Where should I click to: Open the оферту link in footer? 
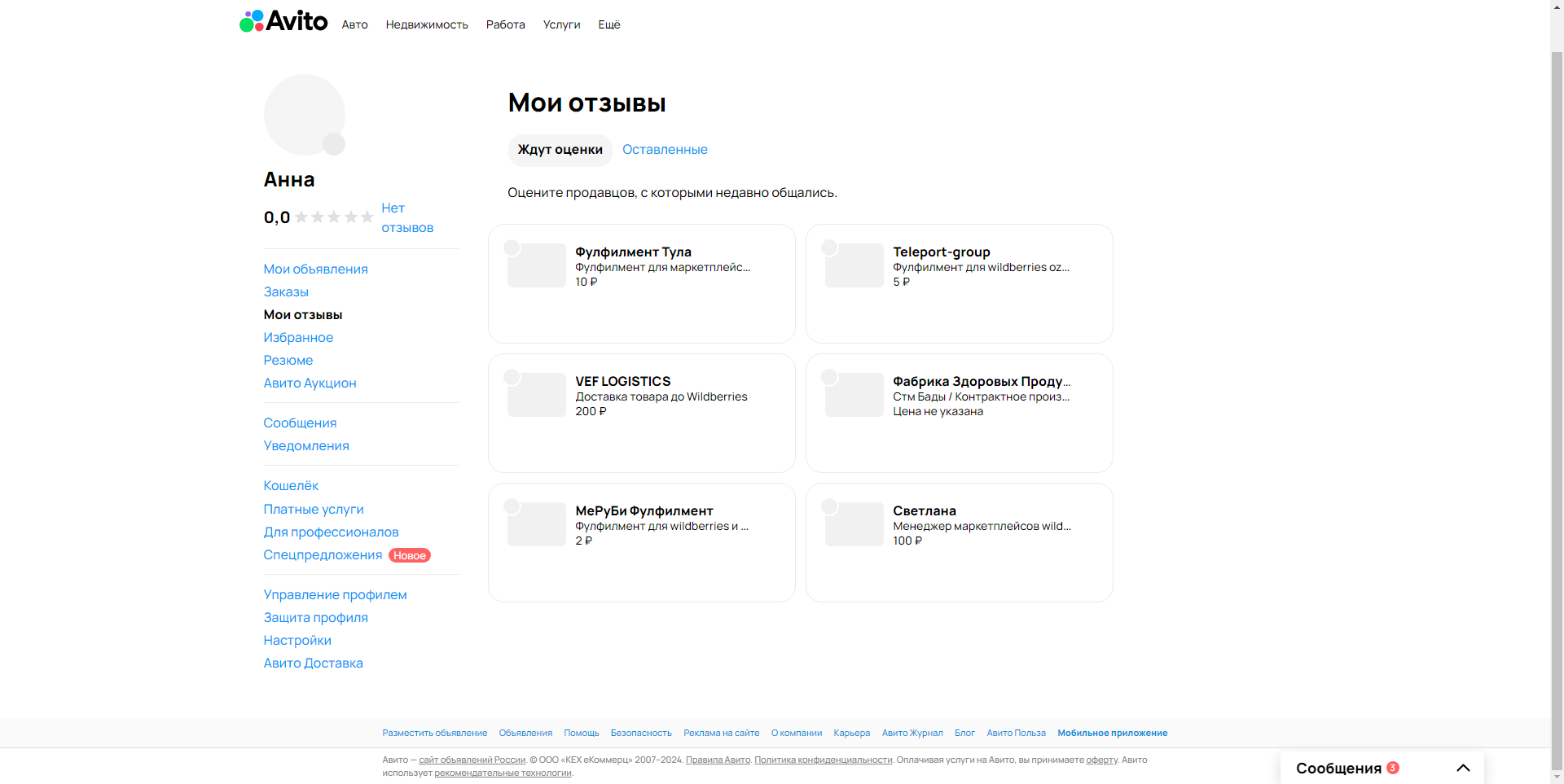point(1102,760)
